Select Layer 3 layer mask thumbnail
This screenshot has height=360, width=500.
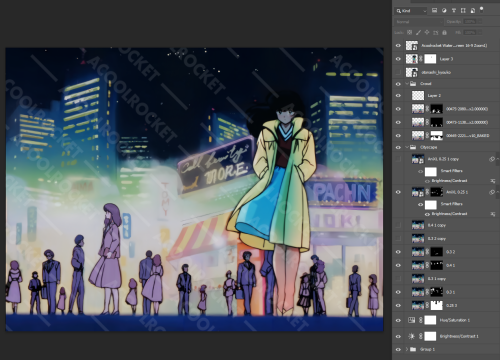[x=430, y=59]
